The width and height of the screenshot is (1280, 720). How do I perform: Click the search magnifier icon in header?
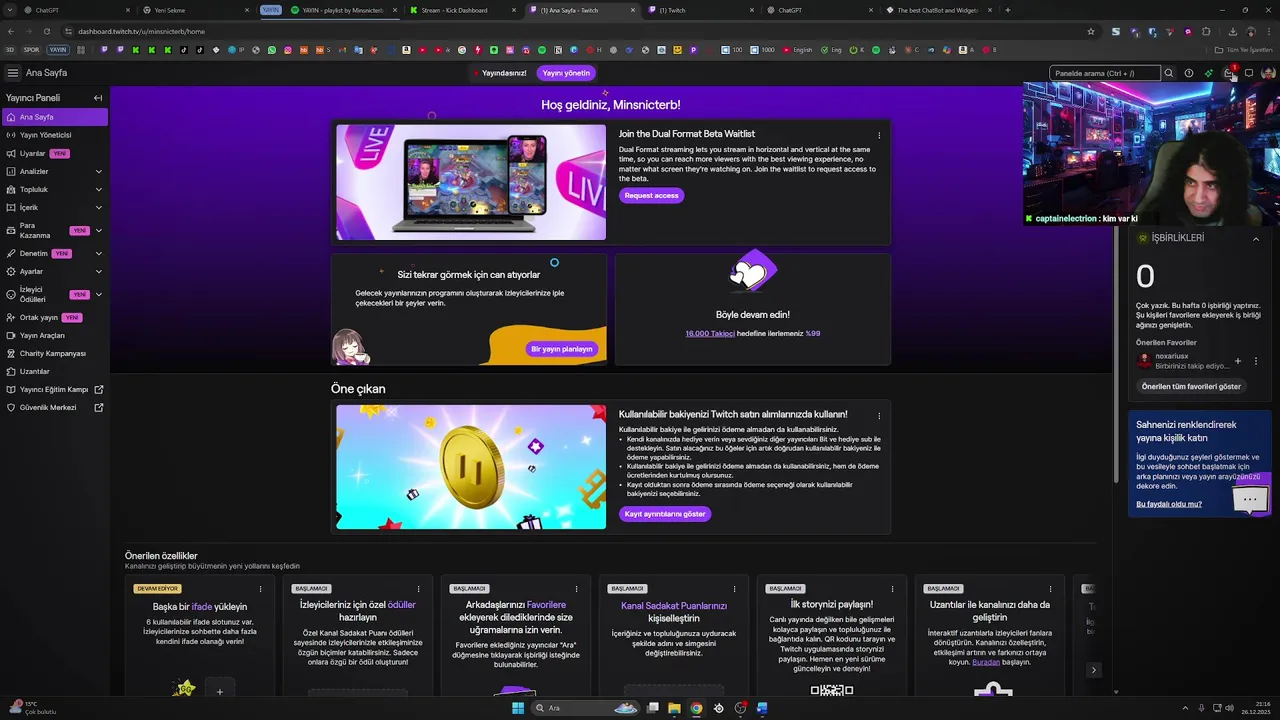(x=1168, y=73)
